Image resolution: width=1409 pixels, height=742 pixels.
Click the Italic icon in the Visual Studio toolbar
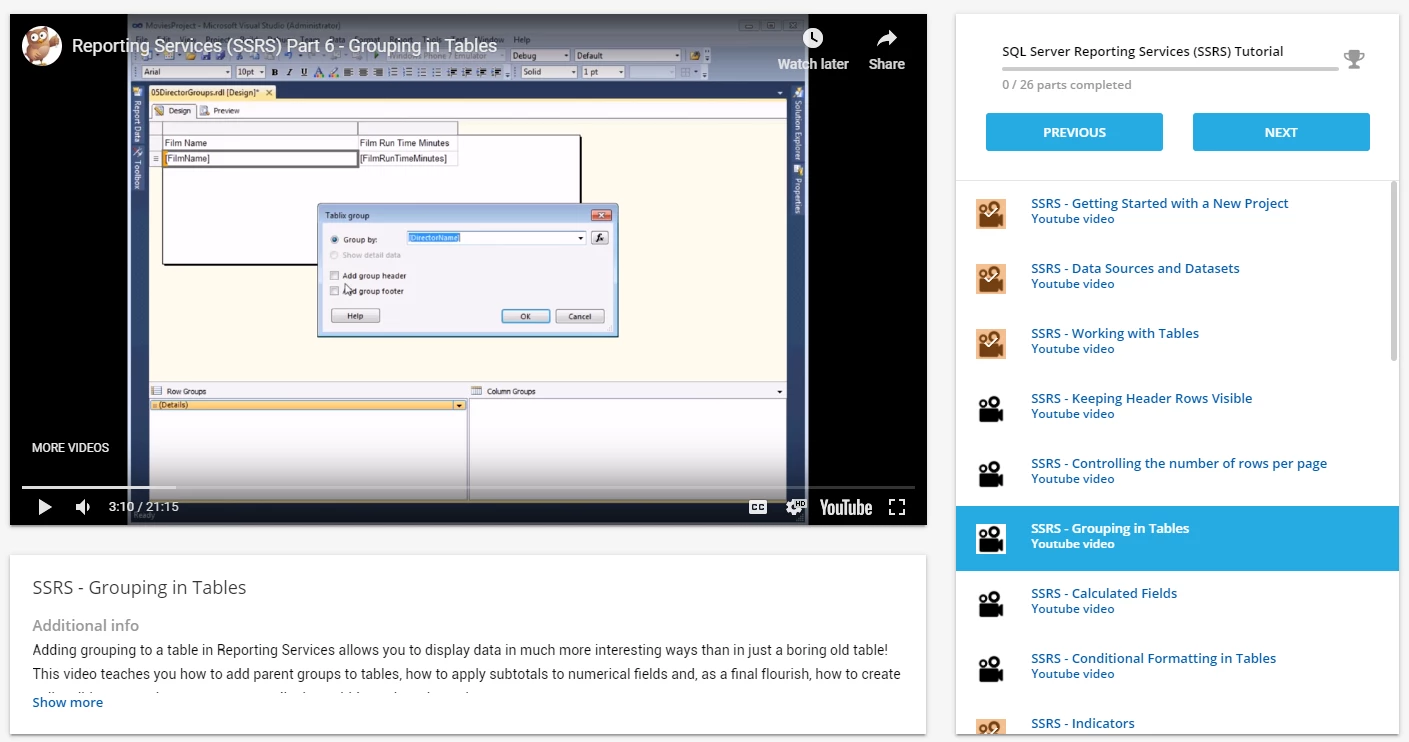[290, 72]
